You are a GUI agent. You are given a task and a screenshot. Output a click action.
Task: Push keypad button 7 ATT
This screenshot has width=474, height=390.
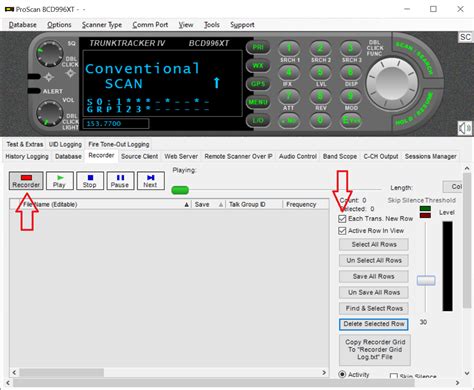pyautogui.click(x=289, y=97)
